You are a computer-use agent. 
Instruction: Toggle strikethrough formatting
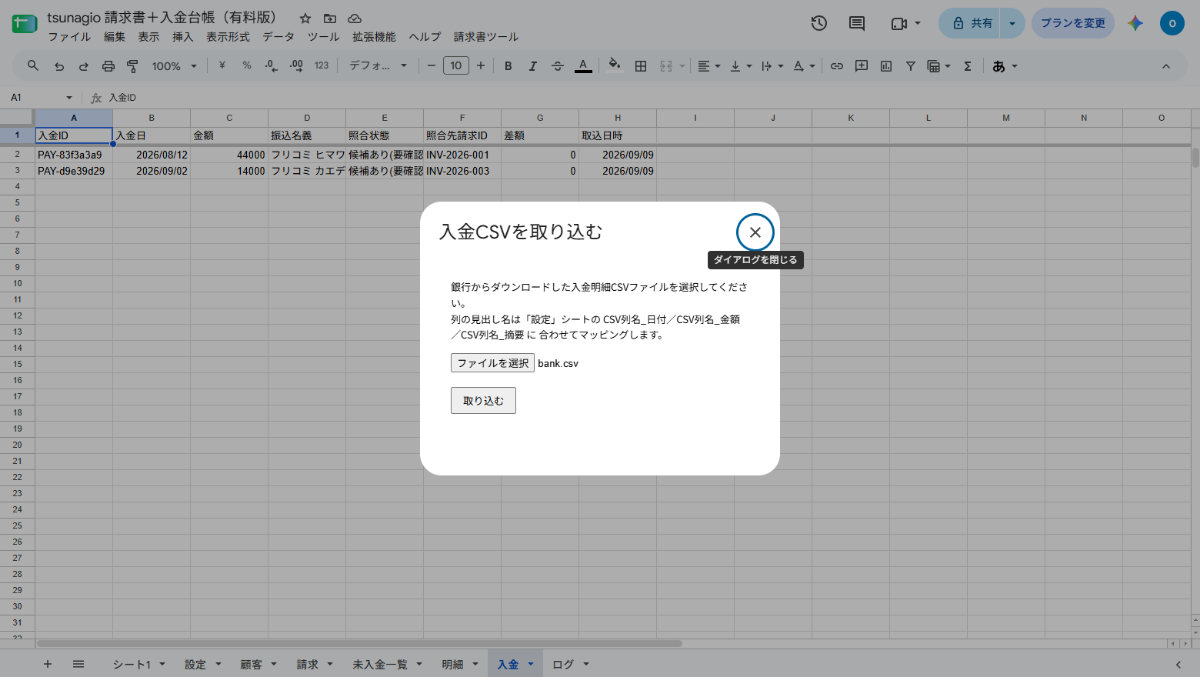pyautogui.click(x=558, y=66)
